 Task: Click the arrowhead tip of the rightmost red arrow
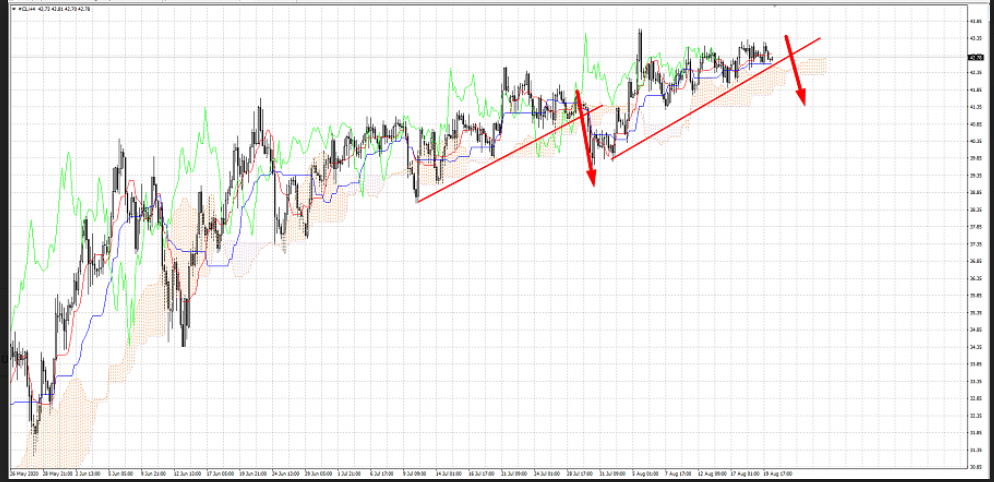(x=802, y=100)
